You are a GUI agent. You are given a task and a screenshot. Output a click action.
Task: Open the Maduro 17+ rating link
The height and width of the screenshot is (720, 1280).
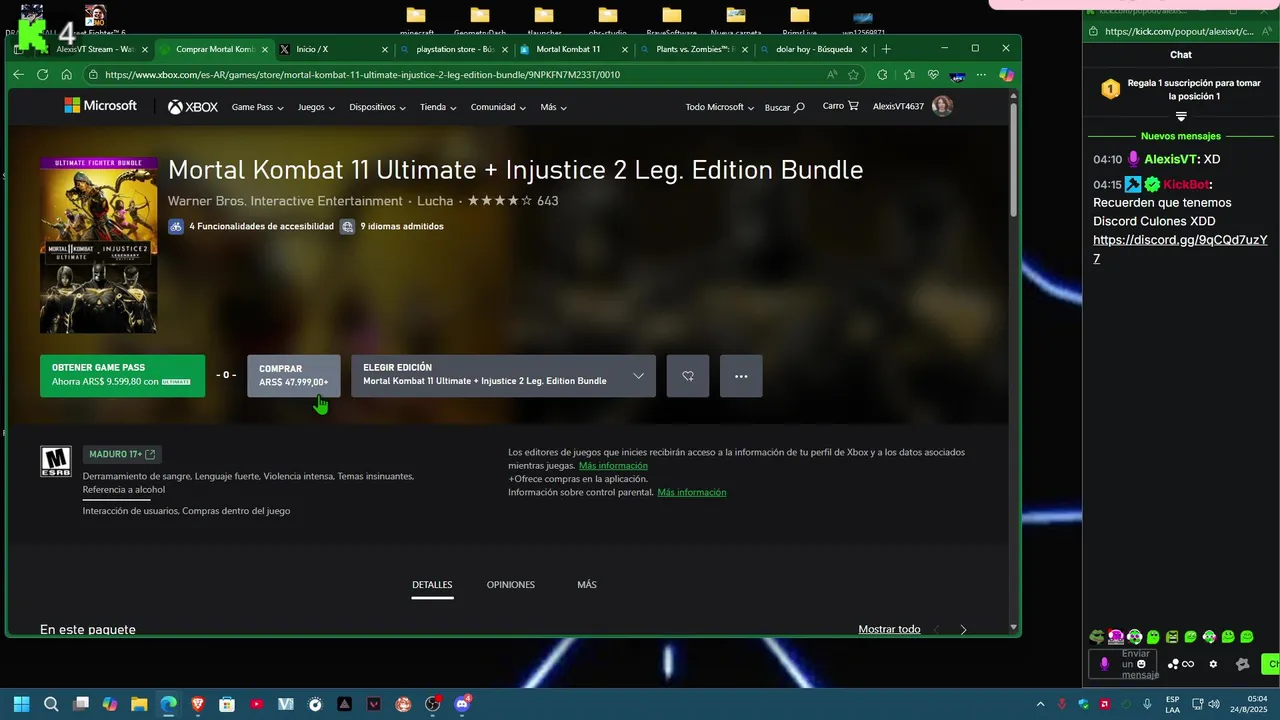[122, 454]
